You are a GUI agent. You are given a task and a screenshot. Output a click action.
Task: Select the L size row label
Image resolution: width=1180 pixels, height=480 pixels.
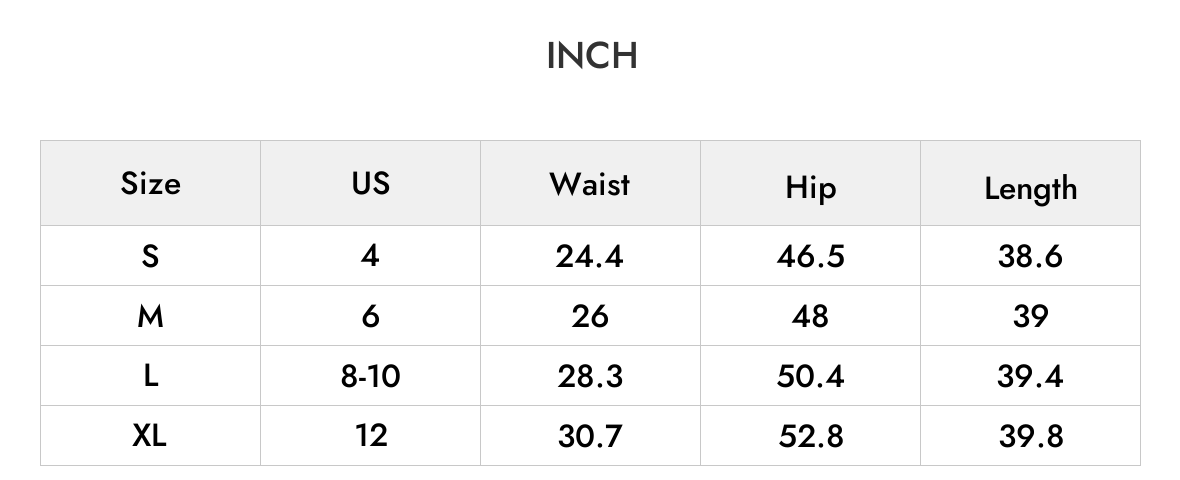tap(151, 375)
